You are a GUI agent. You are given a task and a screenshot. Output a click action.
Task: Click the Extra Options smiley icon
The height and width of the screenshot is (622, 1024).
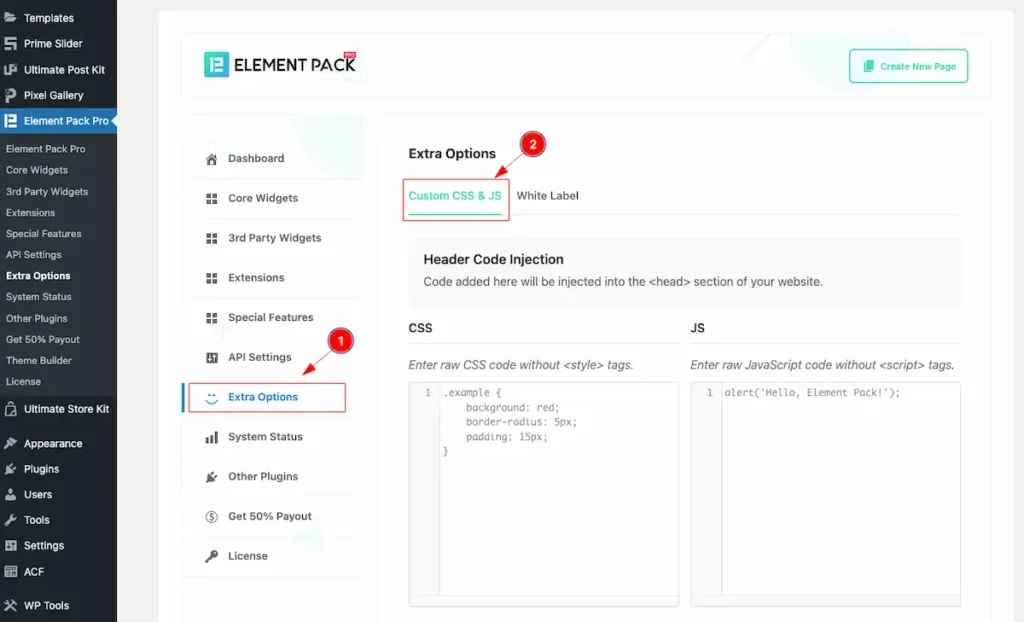211,397
